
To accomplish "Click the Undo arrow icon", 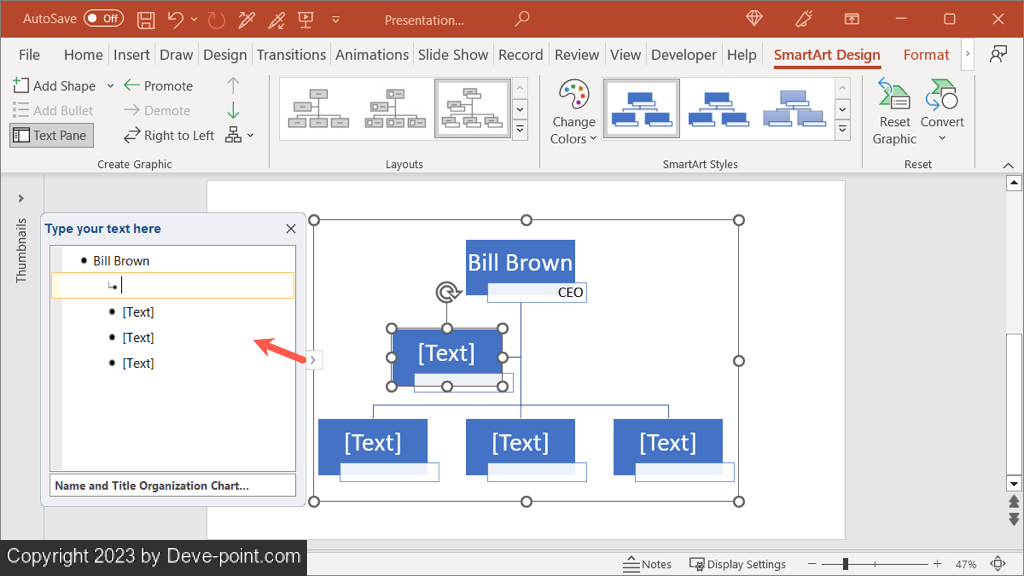I will 175,19.
